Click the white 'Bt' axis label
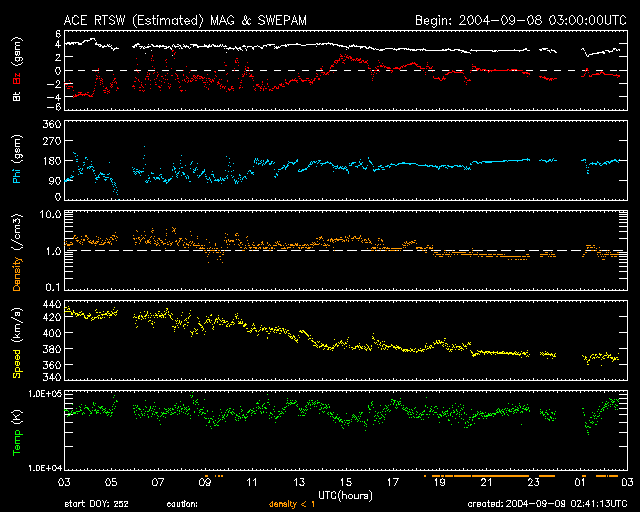The width and height of the screenshot is (640, 512). coord(17,96)
